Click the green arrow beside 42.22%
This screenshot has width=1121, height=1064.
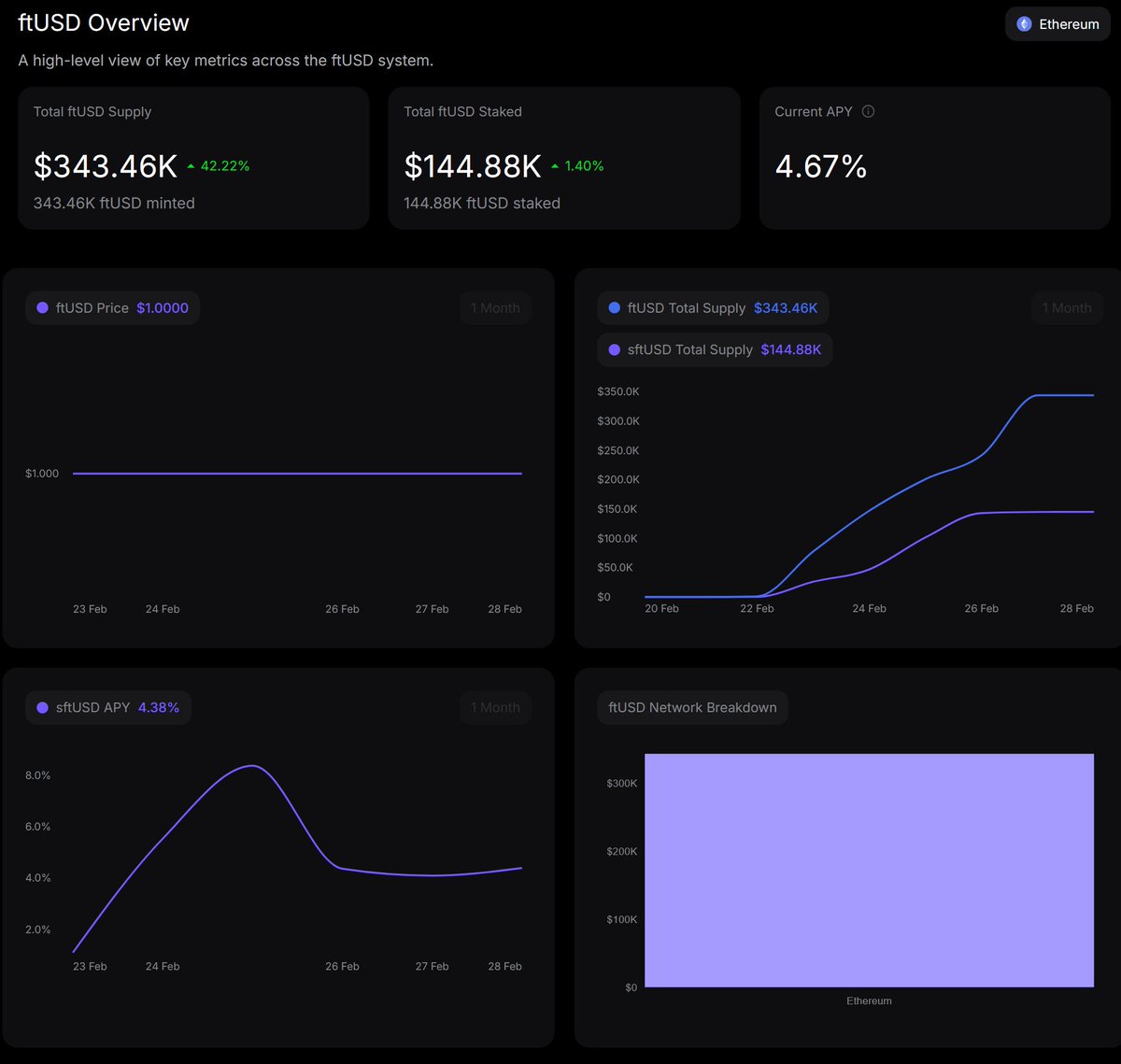point(192,166)
